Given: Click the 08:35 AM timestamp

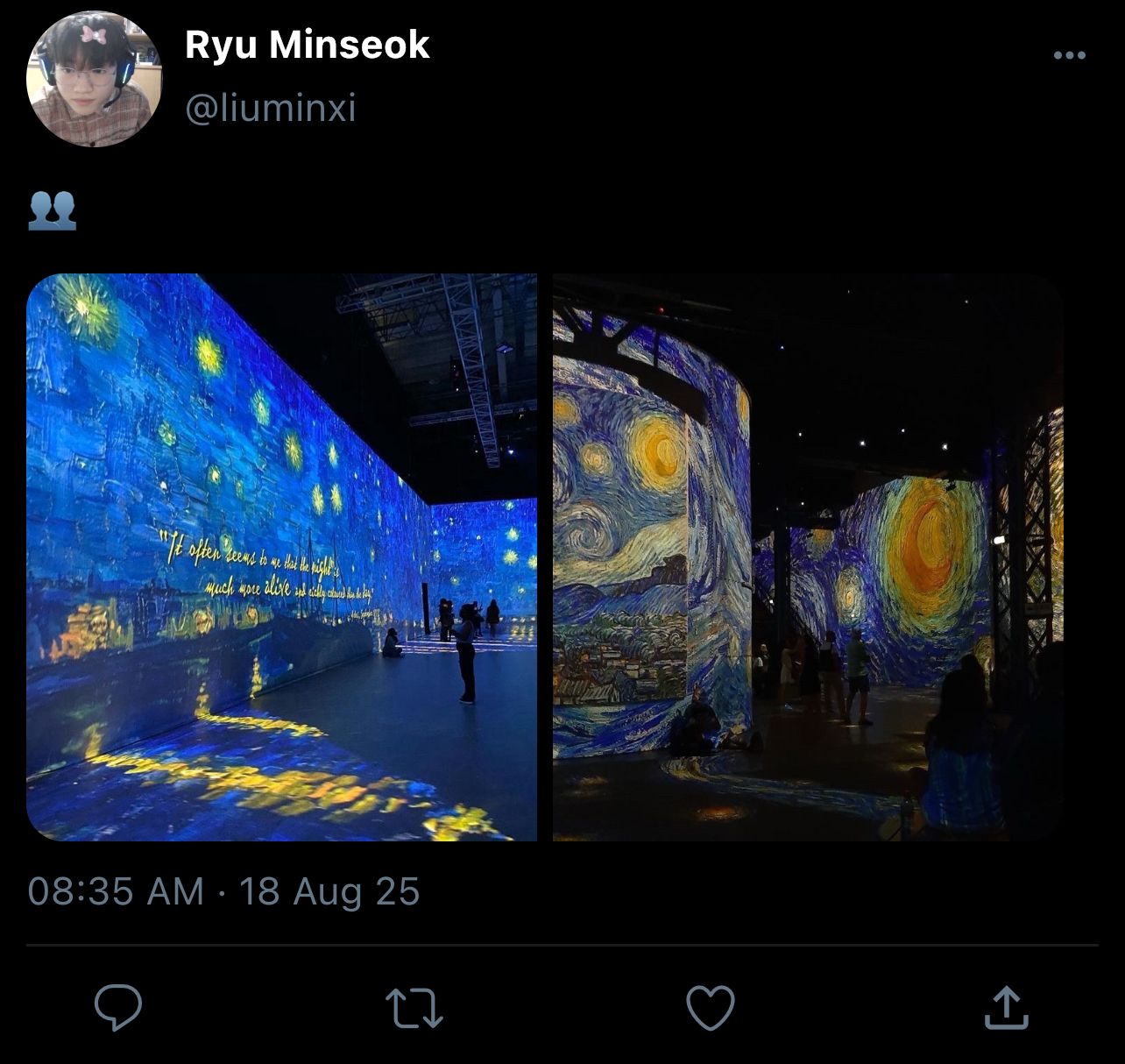Looking at the screenshot, I should (116, 891).
